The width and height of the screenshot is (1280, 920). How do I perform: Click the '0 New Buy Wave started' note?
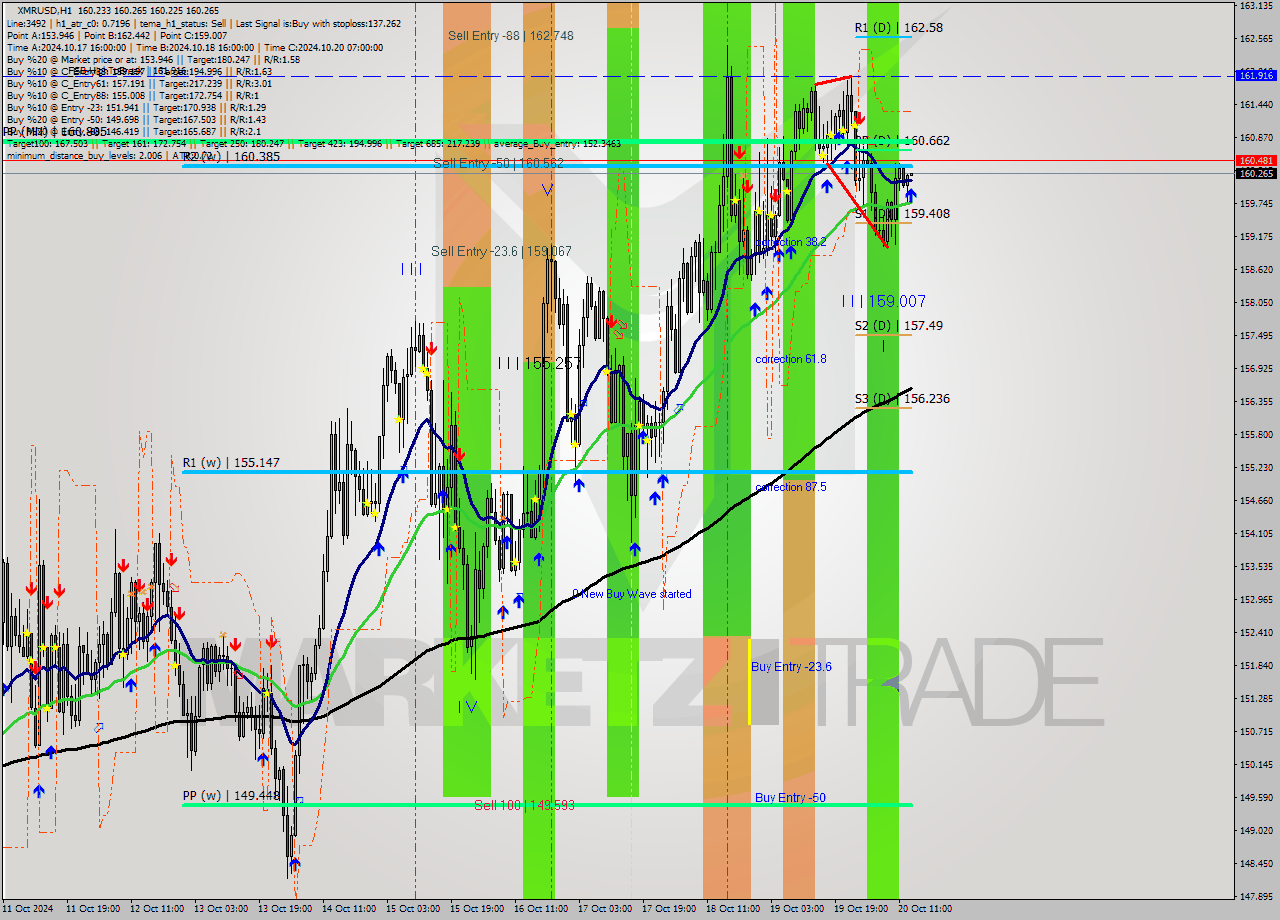pos(631,594)
